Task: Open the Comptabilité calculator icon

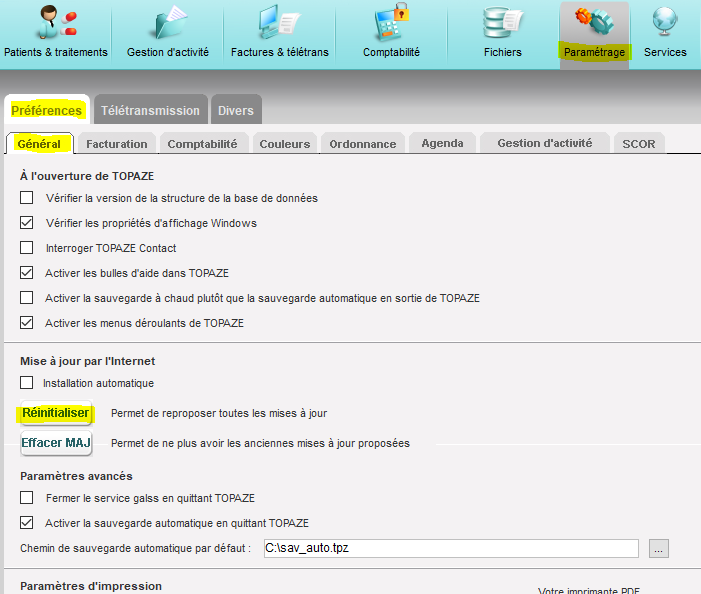Action: pos(392,21)
